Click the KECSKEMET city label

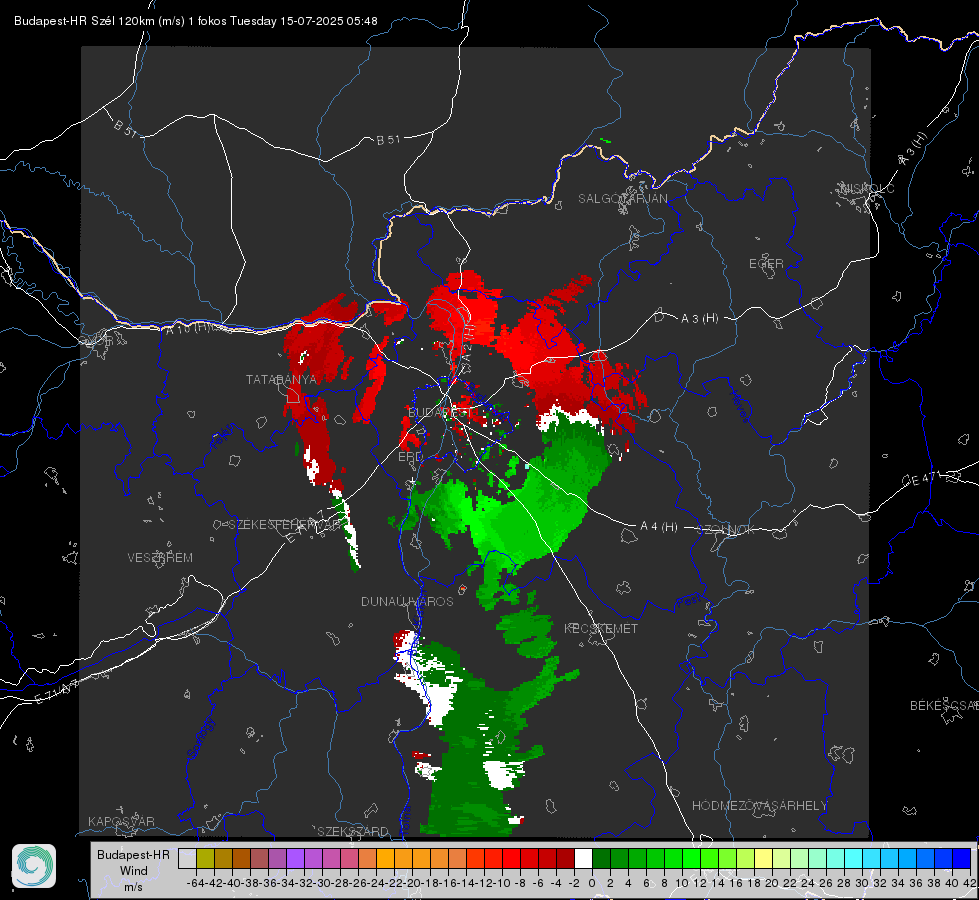601,628
